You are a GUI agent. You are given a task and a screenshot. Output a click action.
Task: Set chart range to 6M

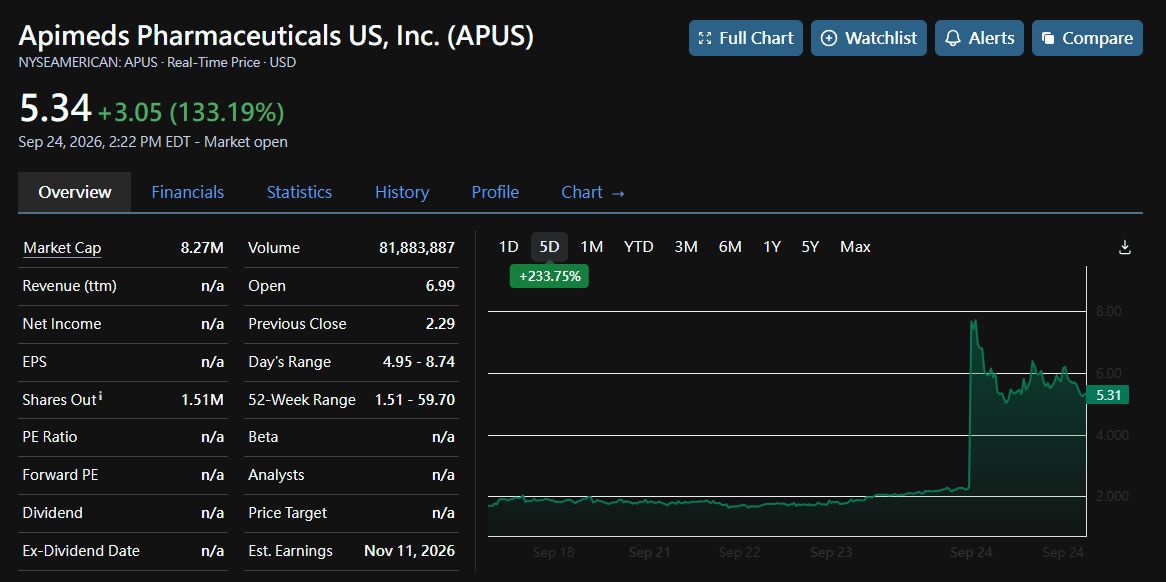coord(730,247)
